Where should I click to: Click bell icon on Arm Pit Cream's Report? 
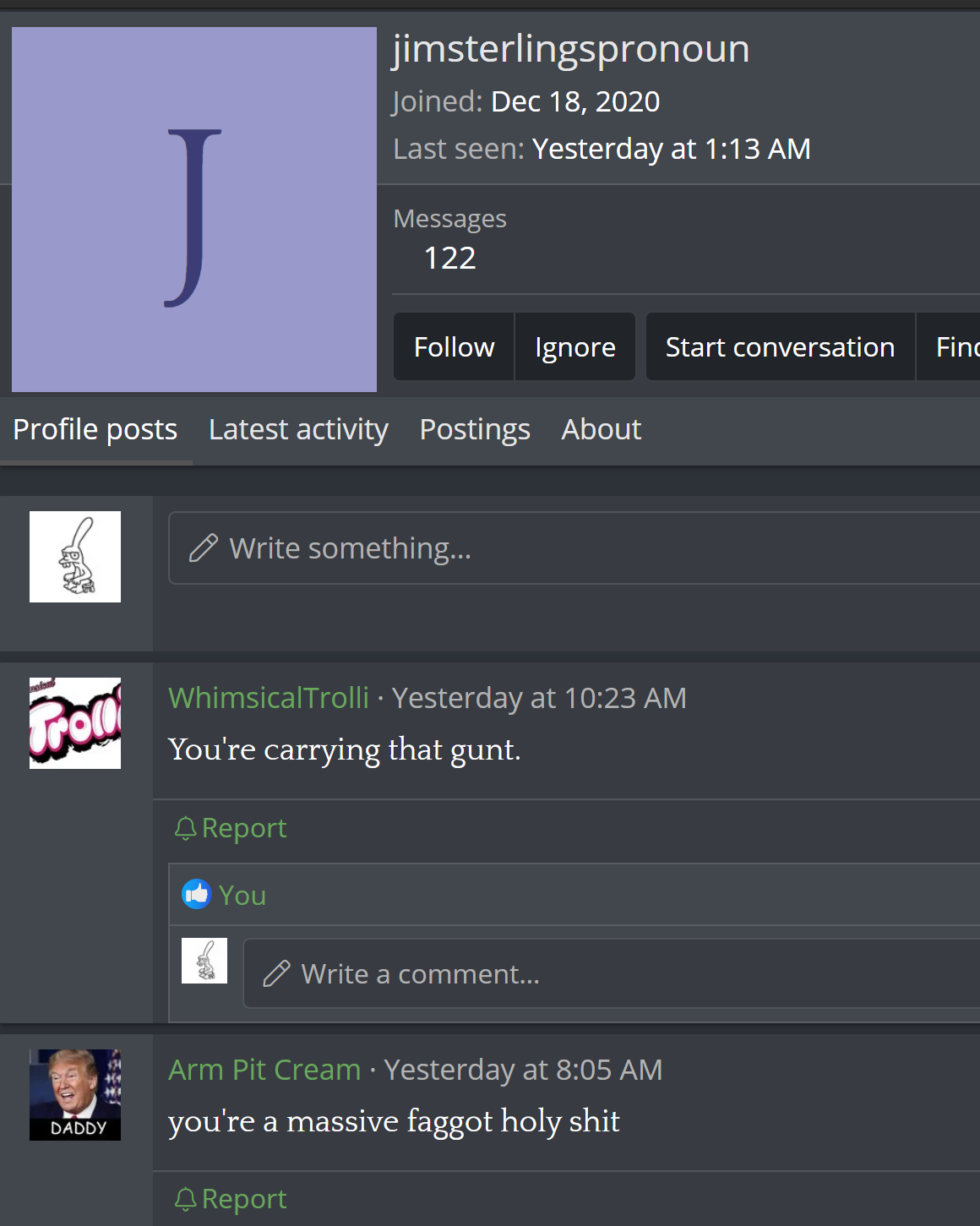tap(186, 1199)
